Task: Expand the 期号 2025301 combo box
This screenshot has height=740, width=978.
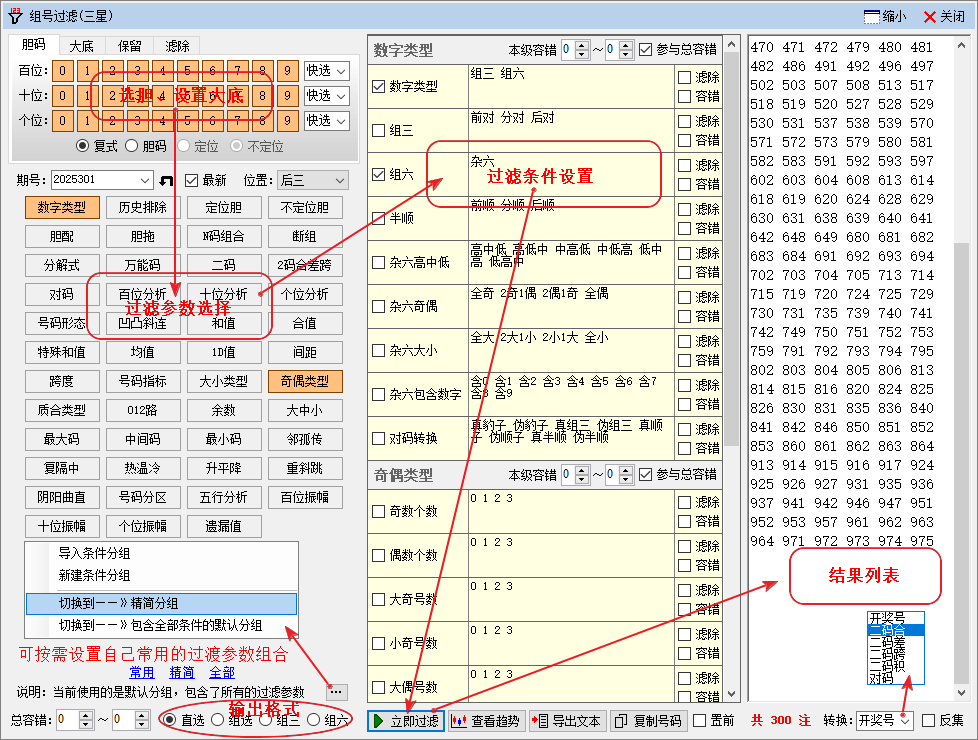Action: coord(144,180)
